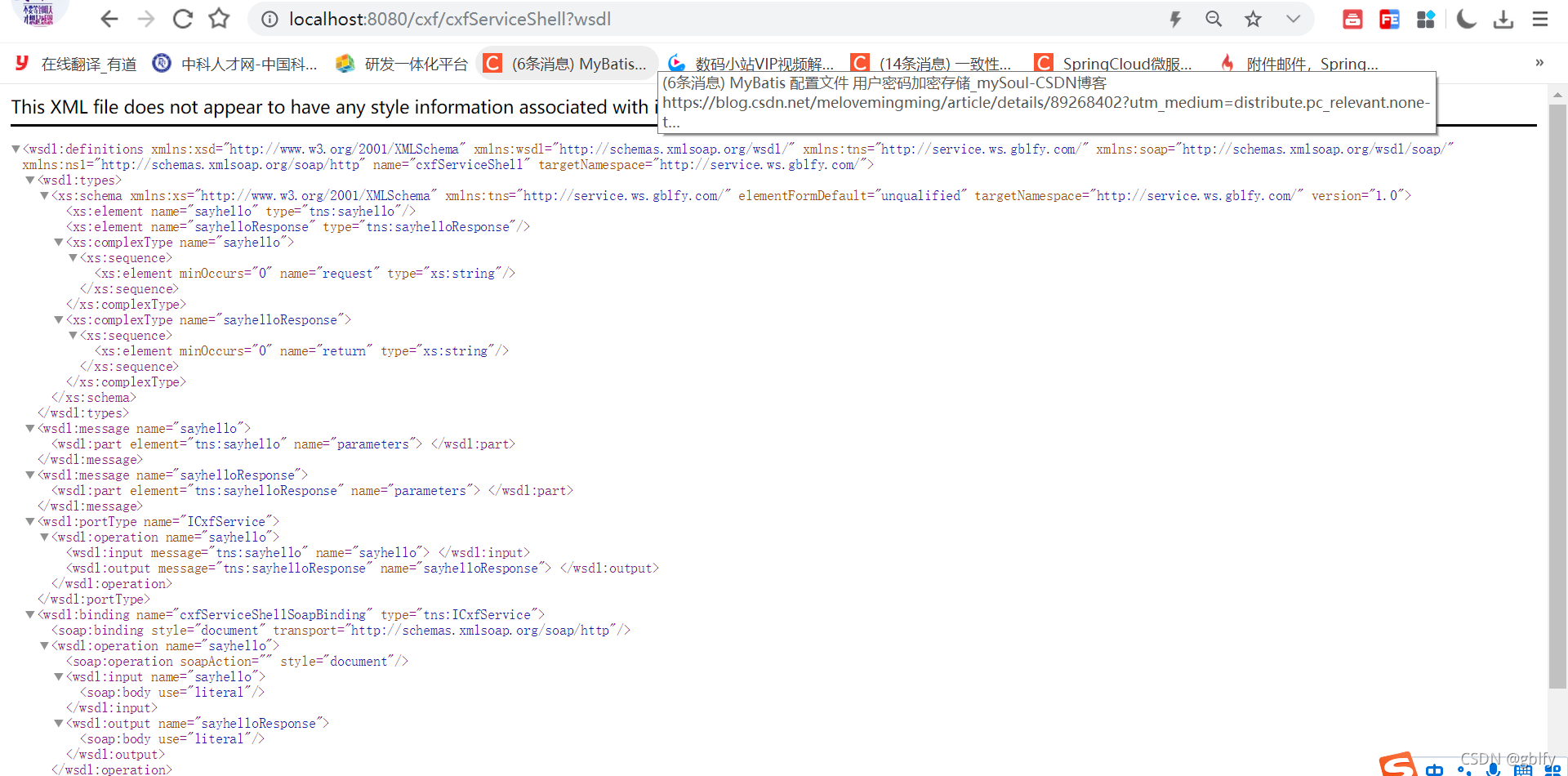Image resolution: width=1568 pixels, height=776 pixels.
Task: Toggle night mode moon icon
Action: click(x=1466, y=19)
